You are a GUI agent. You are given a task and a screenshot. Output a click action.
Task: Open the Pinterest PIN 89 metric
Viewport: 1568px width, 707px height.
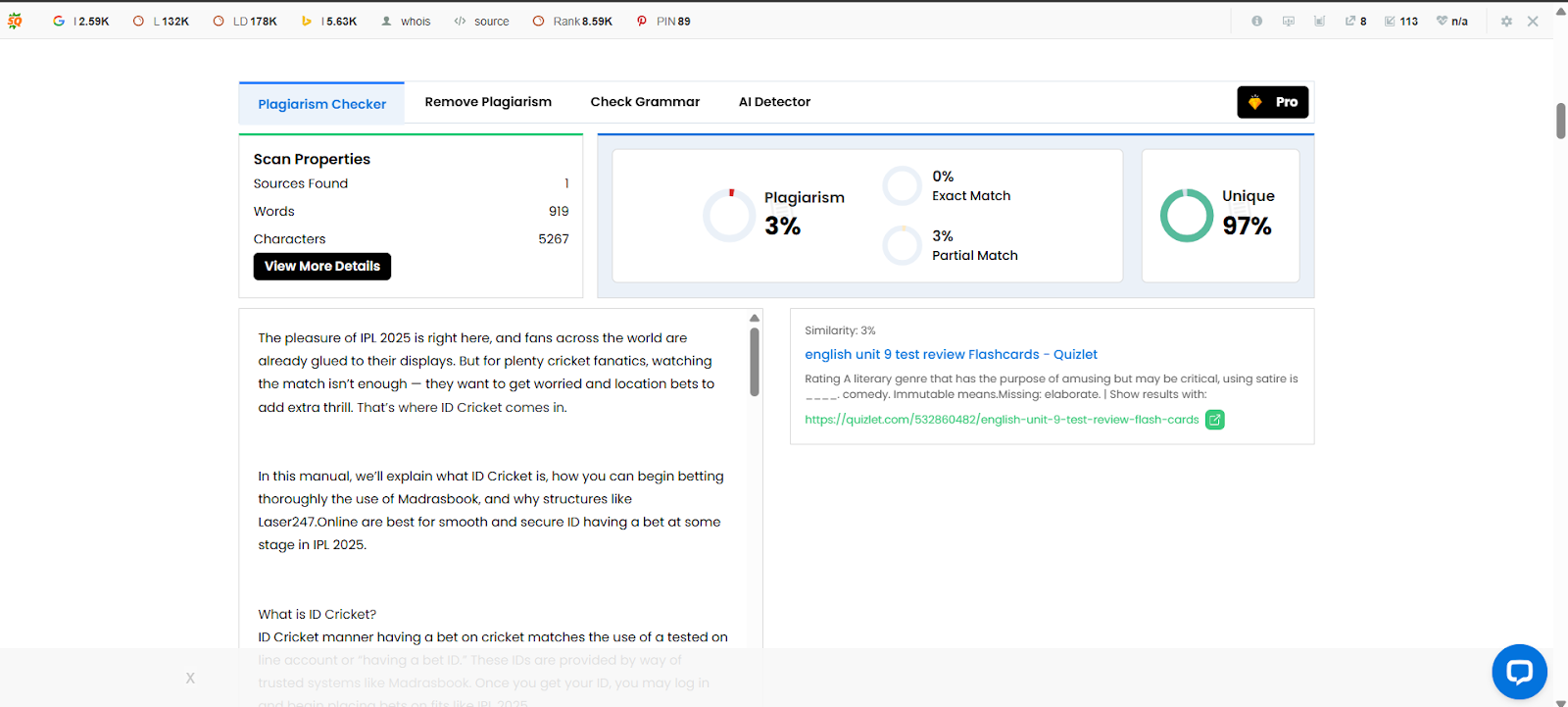click(x=663, y=21)
